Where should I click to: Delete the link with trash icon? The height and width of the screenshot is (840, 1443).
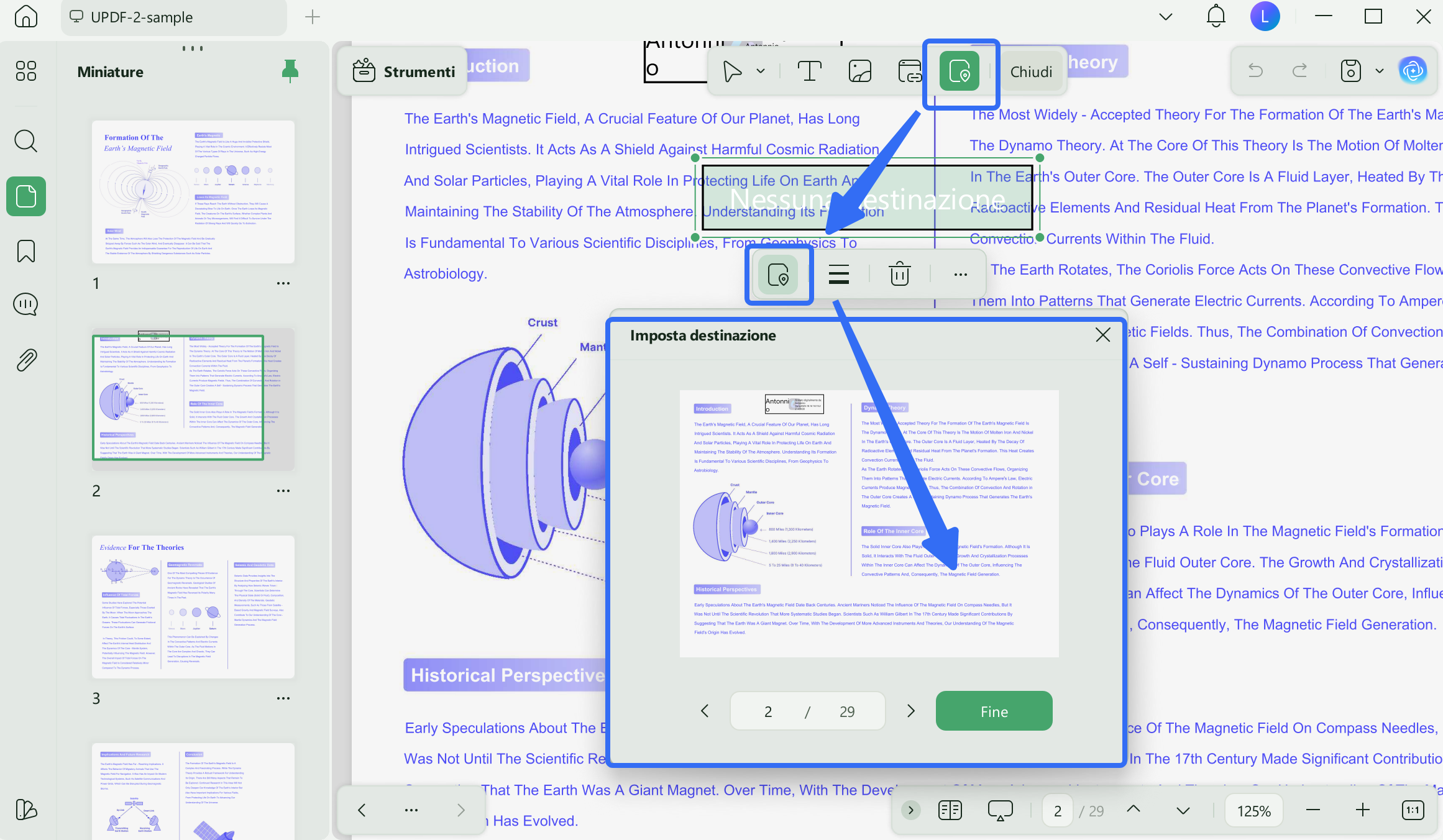point(899,274)
